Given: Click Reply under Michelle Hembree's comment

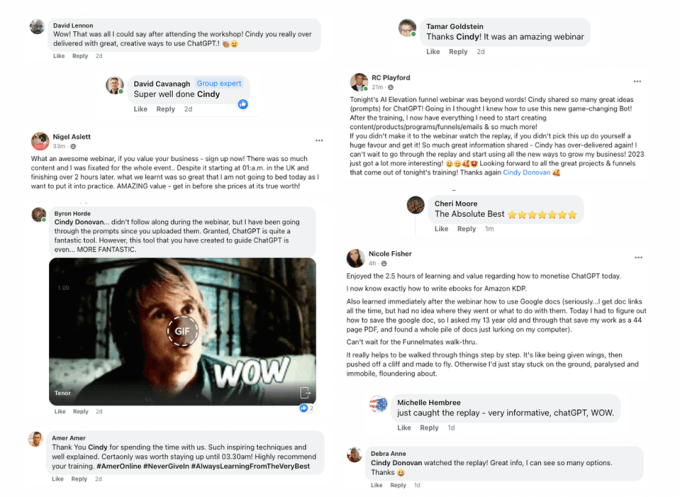Looking at the screenshot, I should click(429, 428).
